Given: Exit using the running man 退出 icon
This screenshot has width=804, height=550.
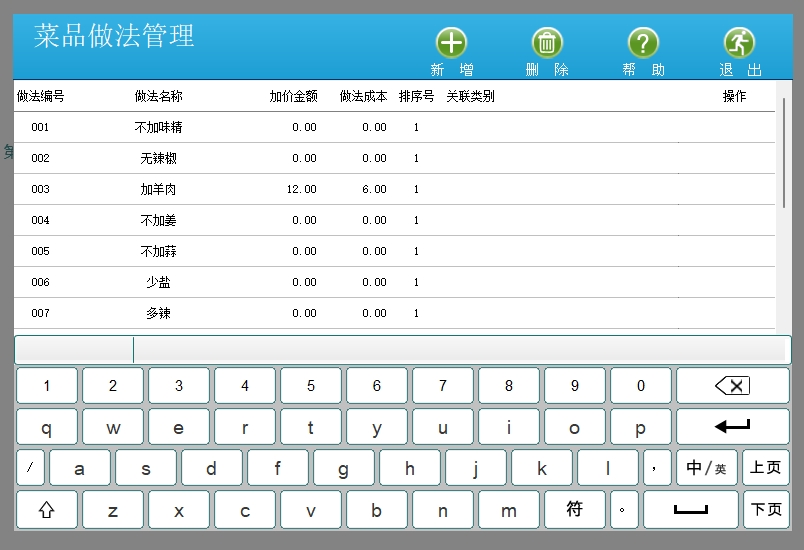Looking at the screenshot, I should [739, 43].
